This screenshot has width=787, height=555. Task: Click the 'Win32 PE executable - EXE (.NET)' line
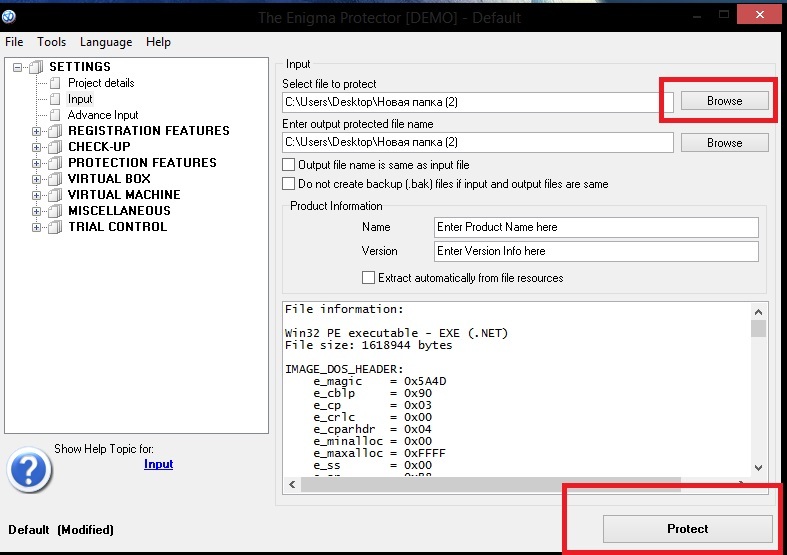396,333
